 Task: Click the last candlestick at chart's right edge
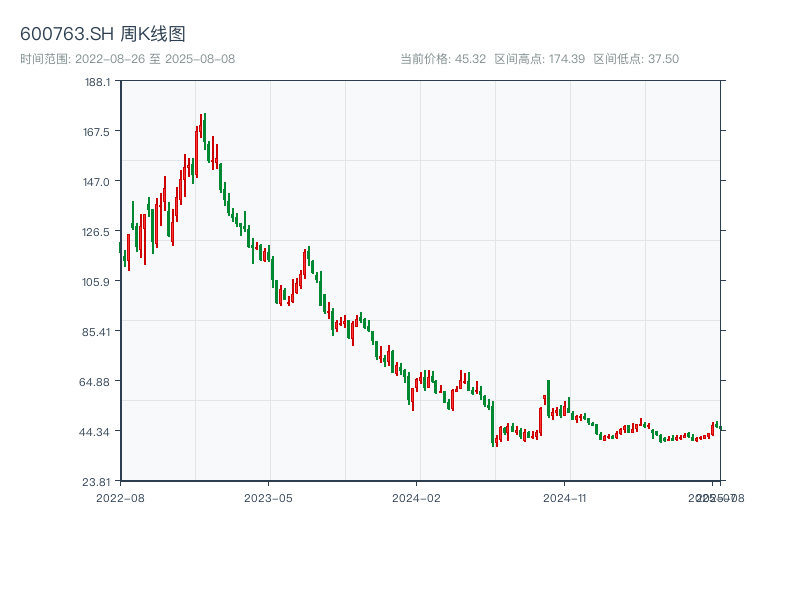point(718,427)
